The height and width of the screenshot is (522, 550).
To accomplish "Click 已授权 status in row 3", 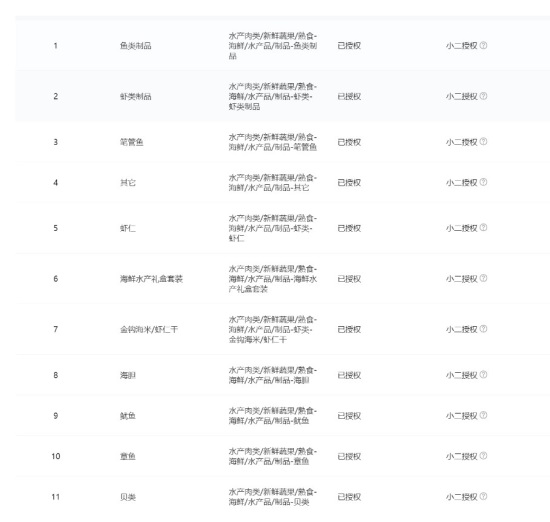I will (349, 142).
